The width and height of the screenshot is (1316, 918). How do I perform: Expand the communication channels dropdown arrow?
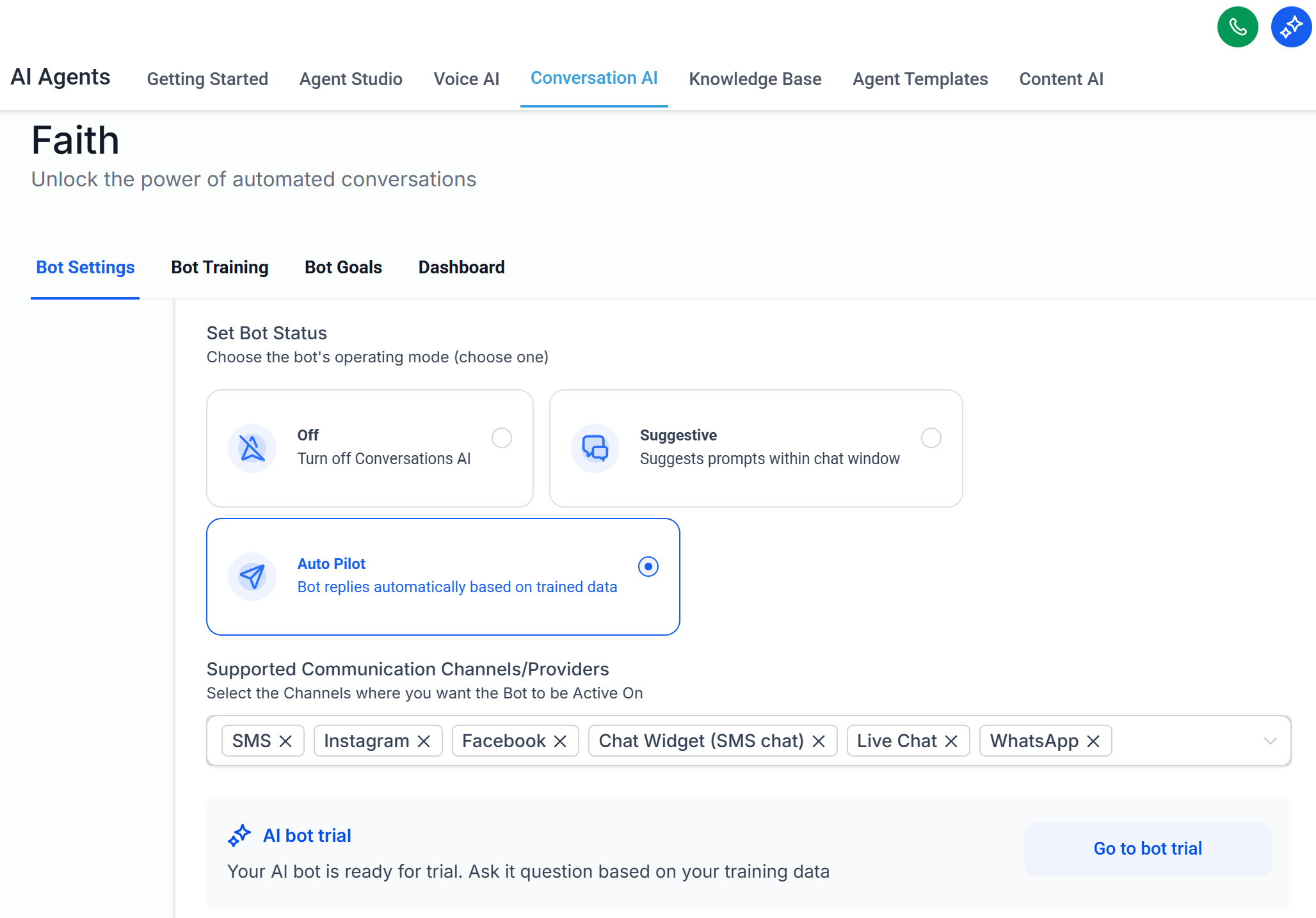(x=1270, y=741)
